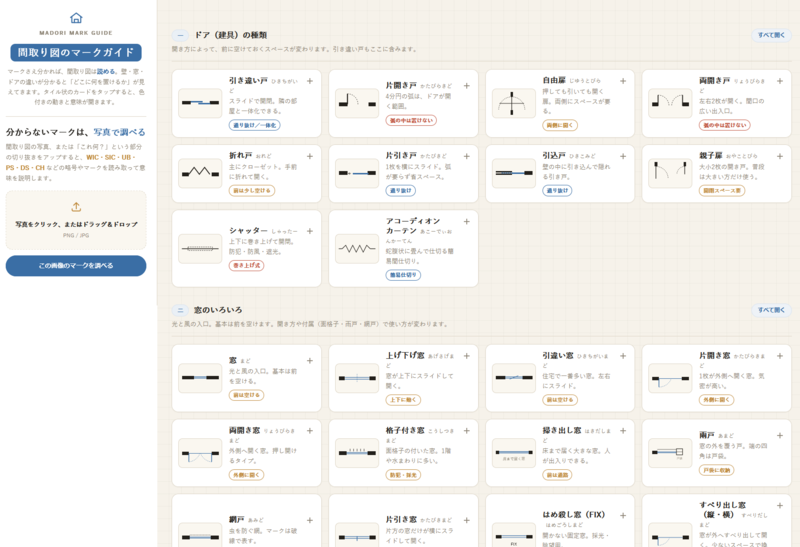Expand the 上げ下げ窓 card with plus
Image resolution: width=800 pixels, height=547 pixels.
click(x=466, y=356)
